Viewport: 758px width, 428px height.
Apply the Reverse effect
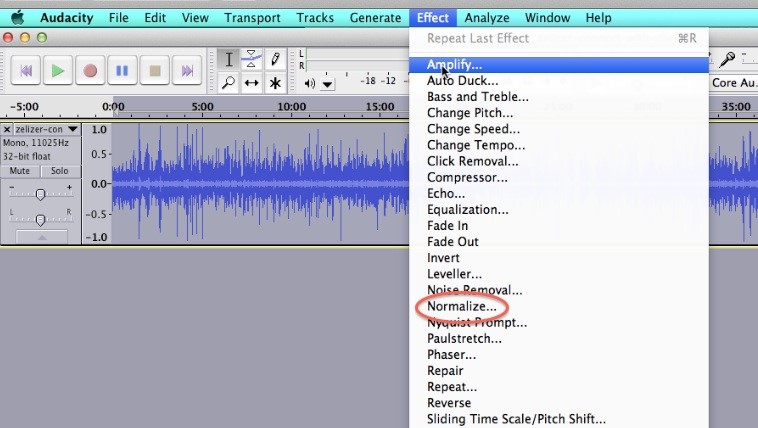[559, 403]
